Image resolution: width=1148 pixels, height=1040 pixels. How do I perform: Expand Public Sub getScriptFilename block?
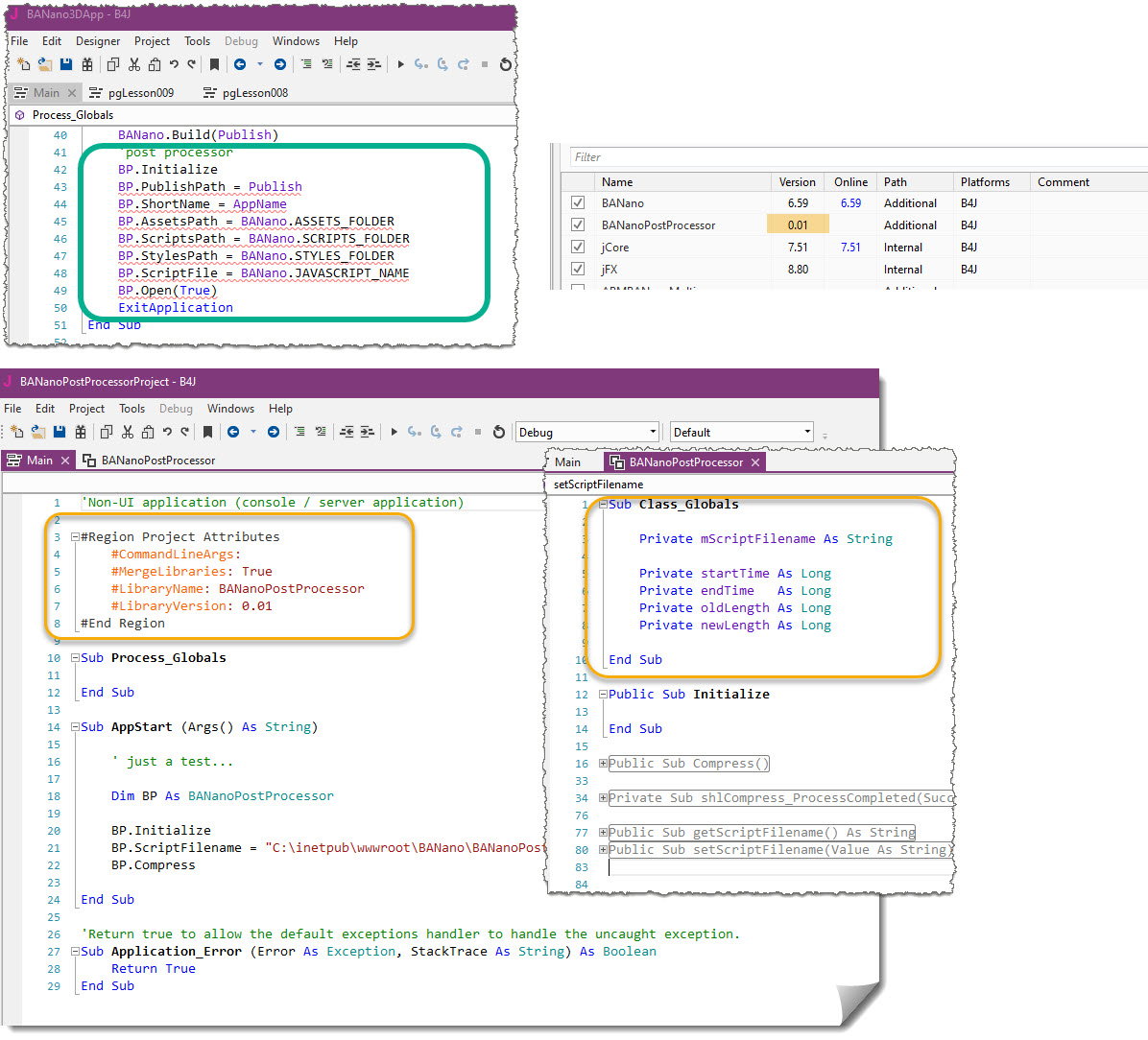tap(603, 832)
